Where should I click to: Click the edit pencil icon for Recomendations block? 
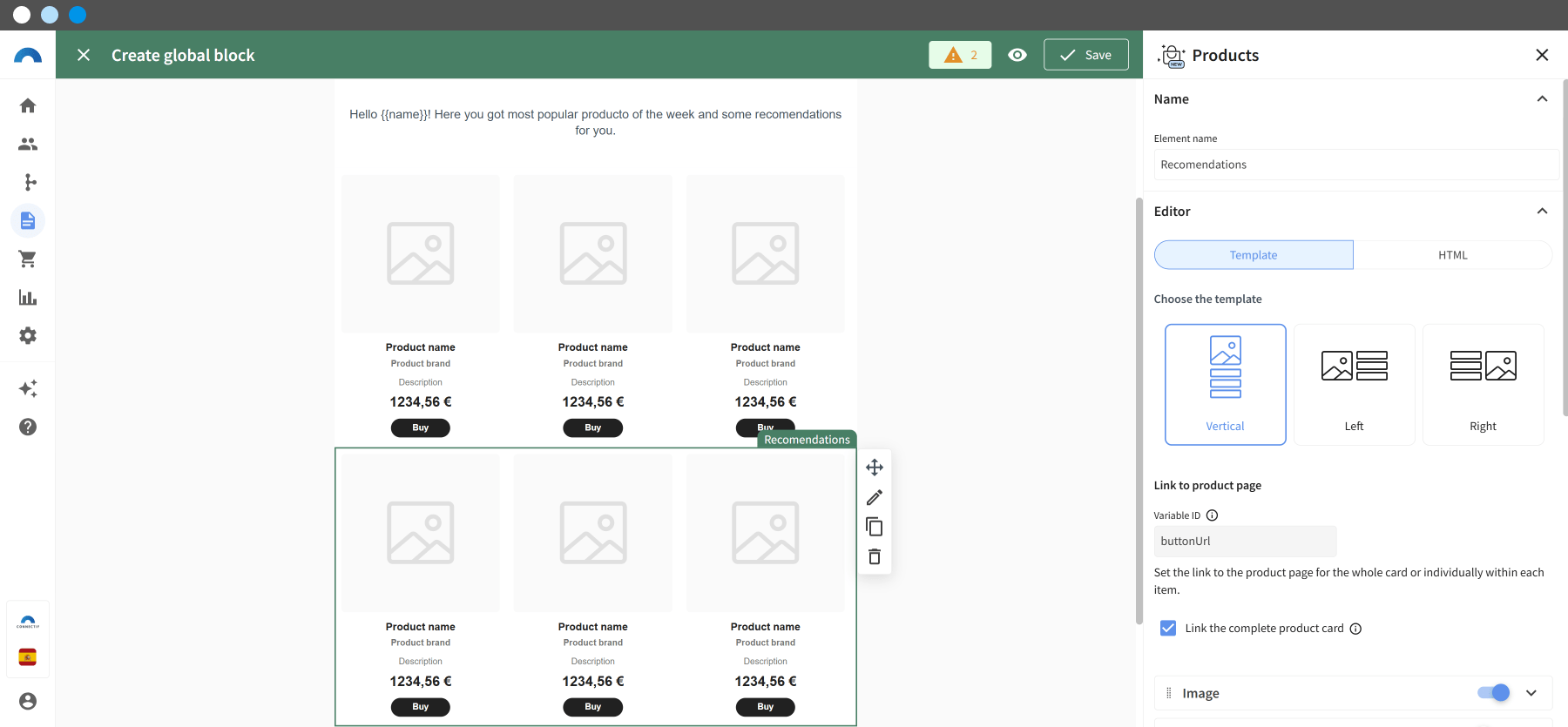875,497
